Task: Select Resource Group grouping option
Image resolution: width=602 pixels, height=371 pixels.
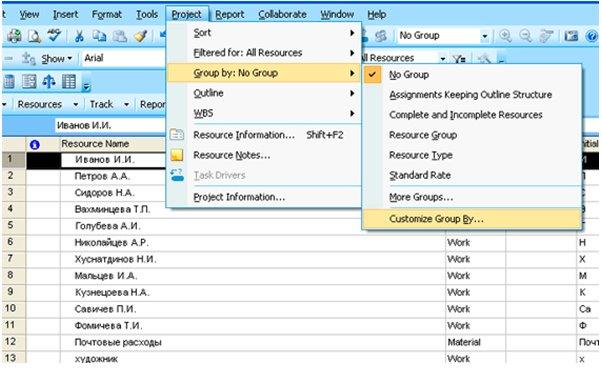Action: tap(472, 135)
